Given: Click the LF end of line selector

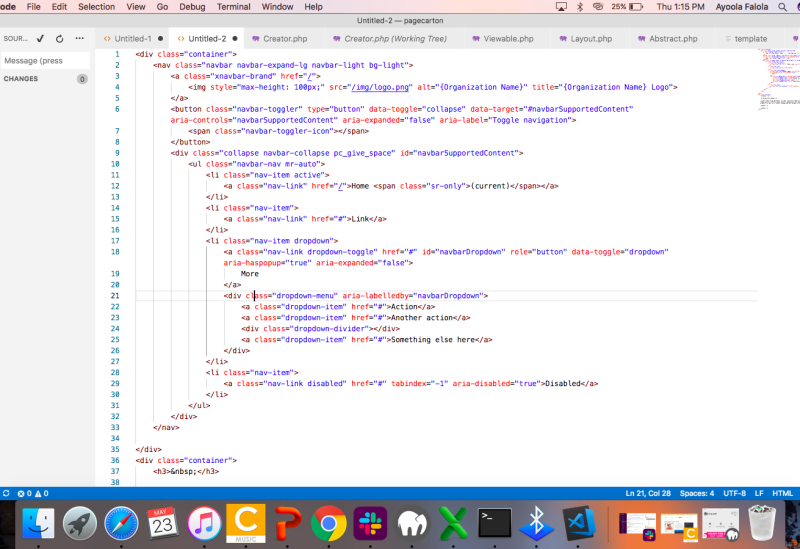Looking at the screenshot, I should click(759, 493).
